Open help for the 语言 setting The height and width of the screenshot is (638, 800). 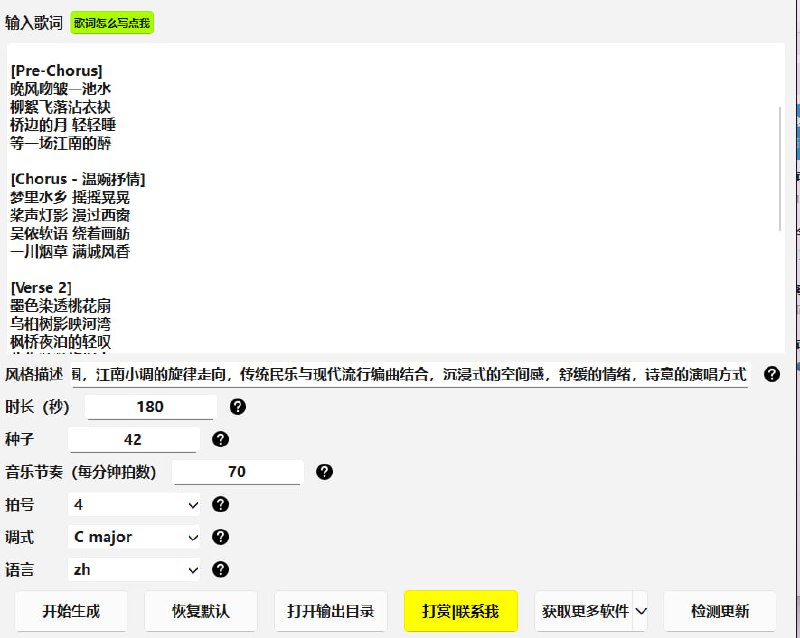coord(221,572)
